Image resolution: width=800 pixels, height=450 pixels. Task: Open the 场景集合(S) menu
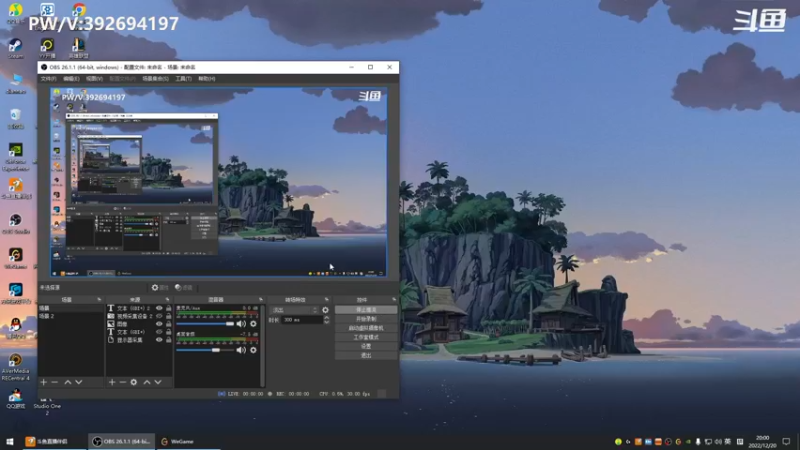tap(155, 79)
